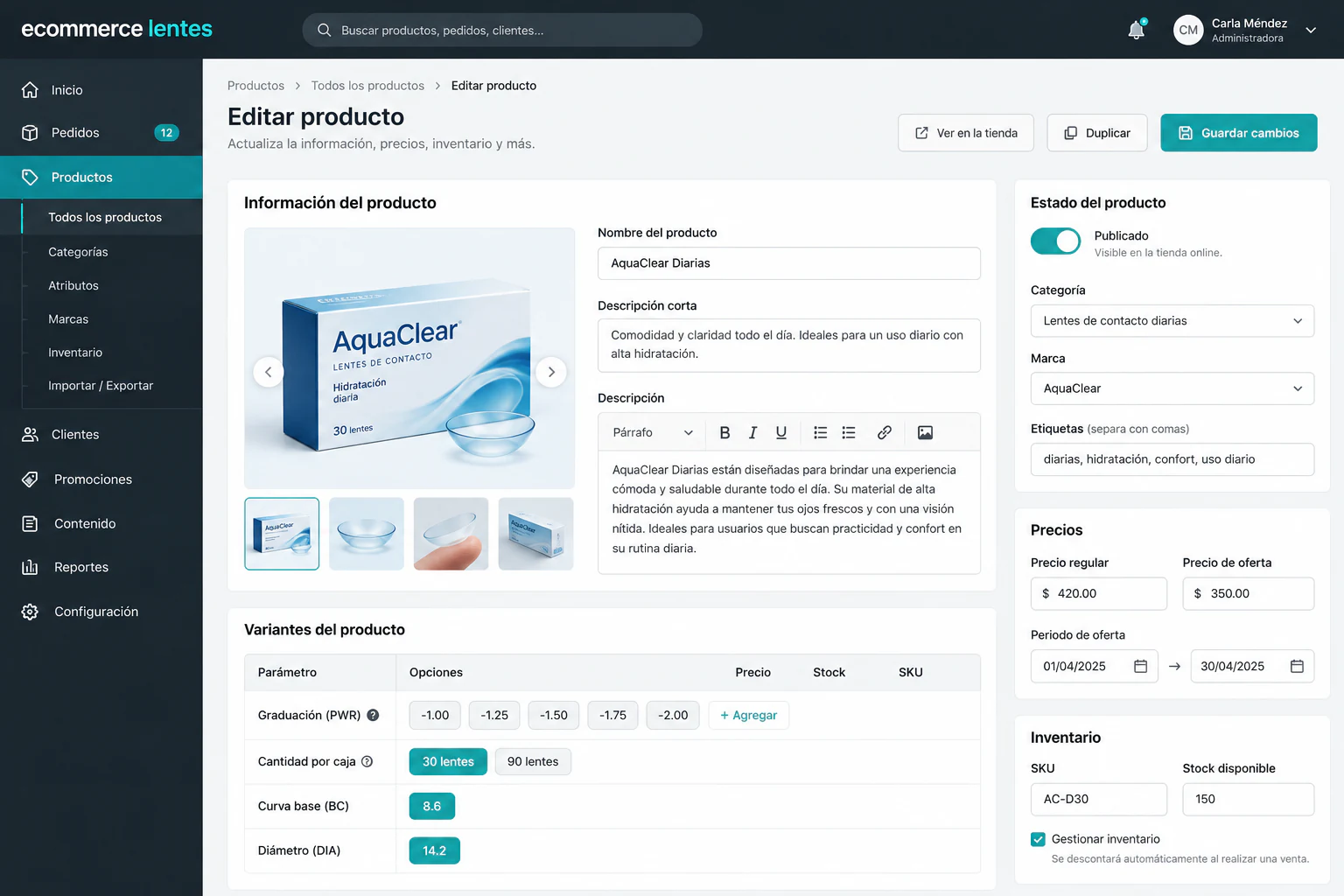Viewport: 1344px width, 896px height.
Task: Click the Nombre del producto field
Action: [789, 263]
